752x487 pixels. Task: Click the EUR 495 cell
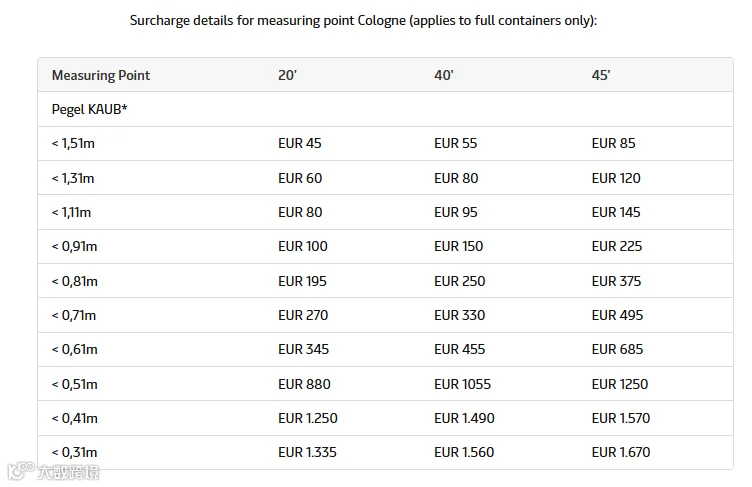[617, 315]
